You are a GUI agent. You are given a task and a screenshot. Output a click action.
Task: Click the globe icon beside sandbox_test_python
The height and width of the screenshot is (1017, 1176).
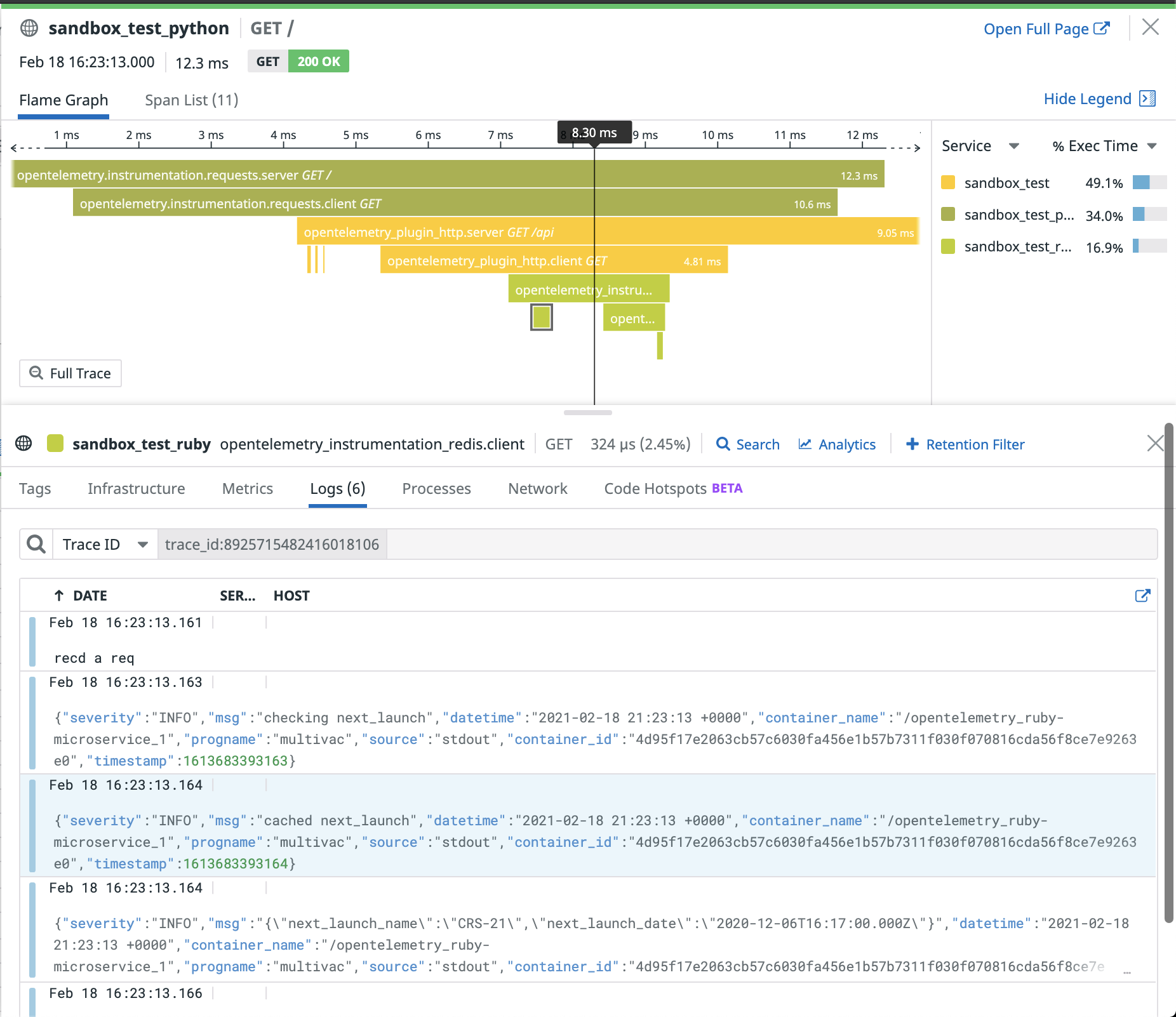pyautogui.click(x=29, y=29)
